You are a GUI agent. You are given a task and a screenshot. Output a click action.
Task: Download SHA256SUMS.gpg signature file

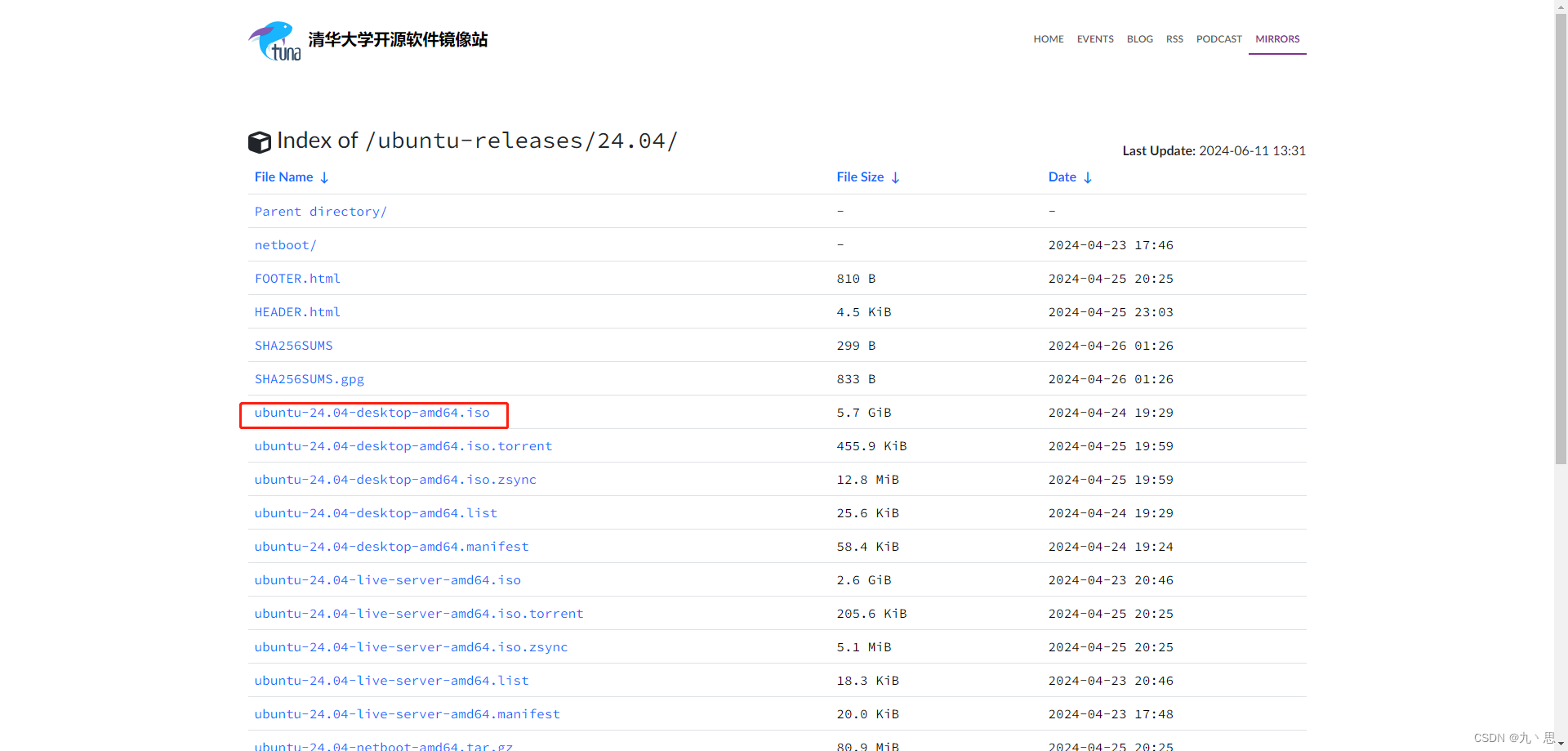click(x=310, y=379)
